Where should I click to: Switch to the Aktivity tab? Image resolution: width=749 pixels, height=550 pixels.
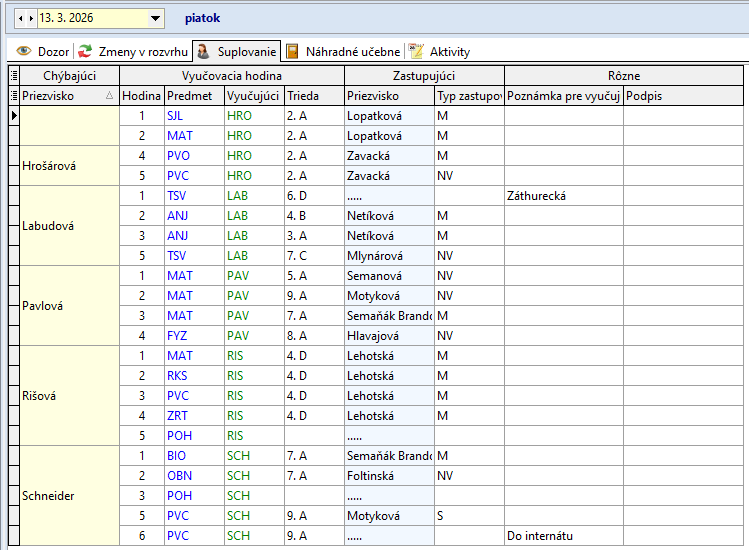click(x=449, y=51)
